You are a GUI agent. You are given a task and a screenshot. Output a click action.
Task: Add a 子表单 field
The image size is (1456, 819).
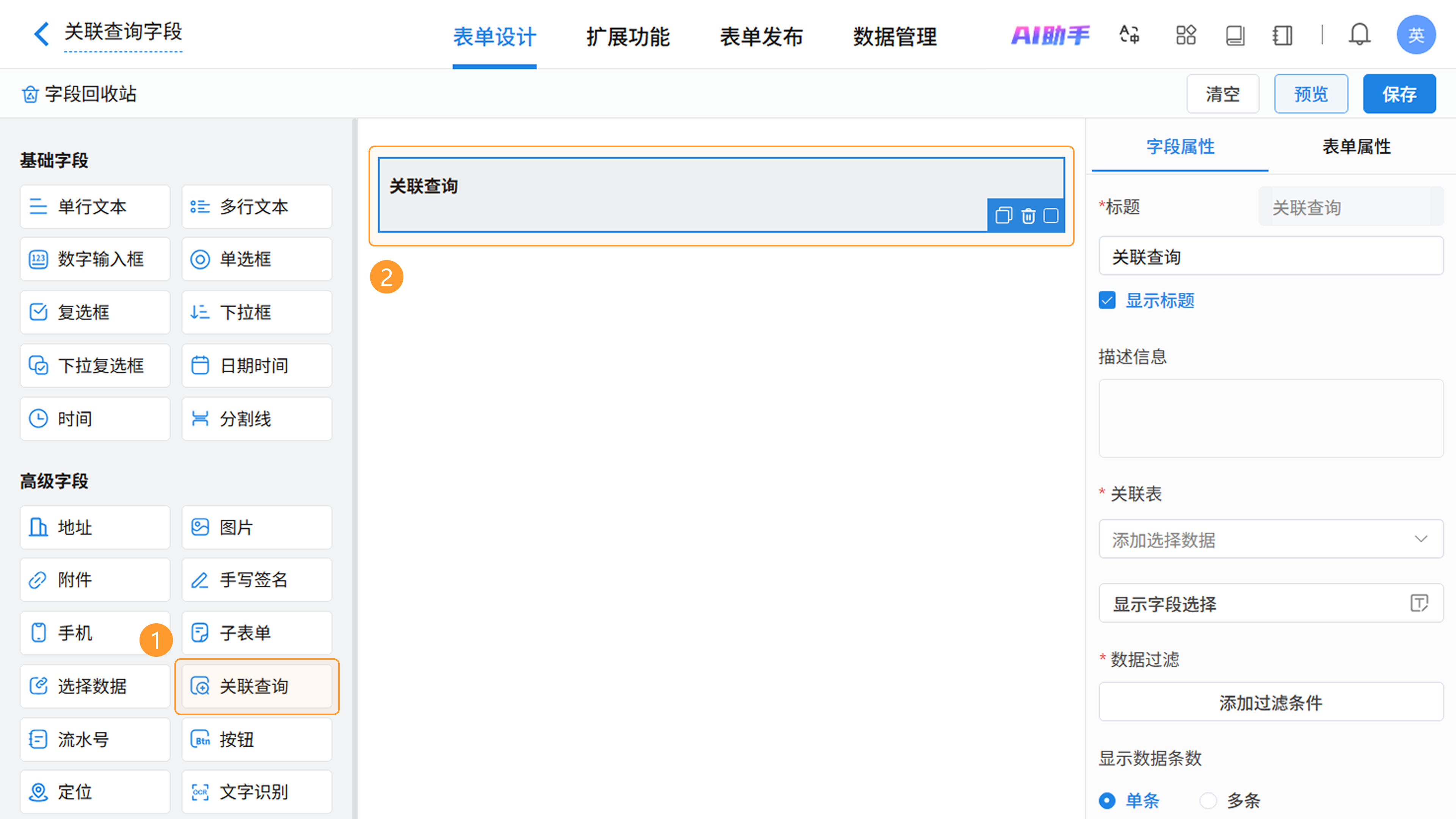point(257,633)
